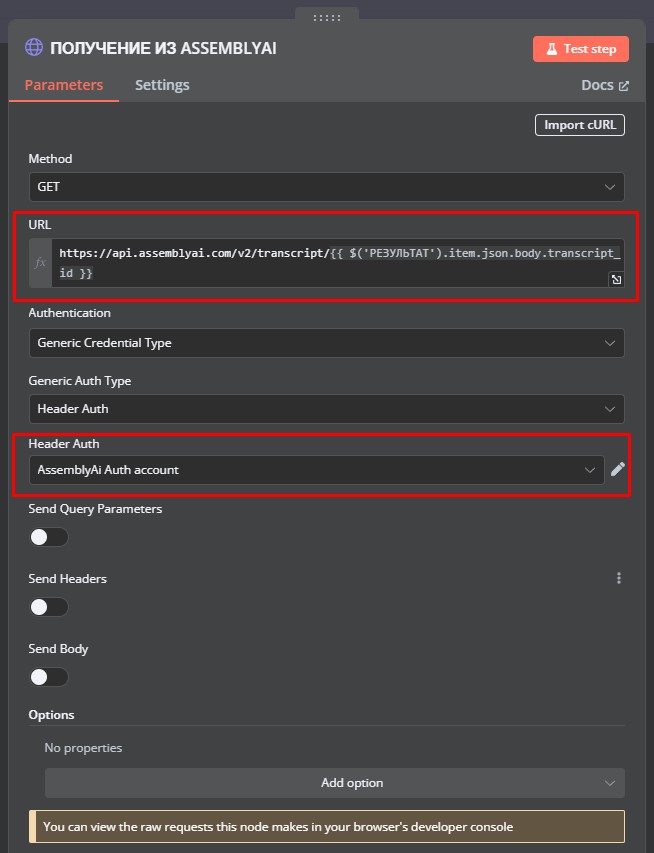Switch to the Settings tab
The width and height of the screenshot is (654, 853).
point(162,85)
